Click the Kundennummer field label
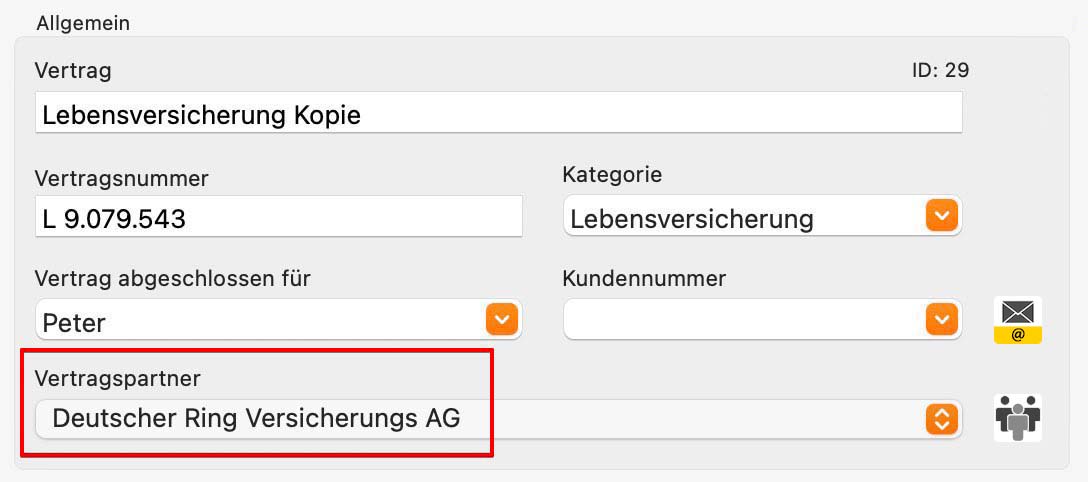This screenshot has width=1088, height=482. tap(644, 279)
